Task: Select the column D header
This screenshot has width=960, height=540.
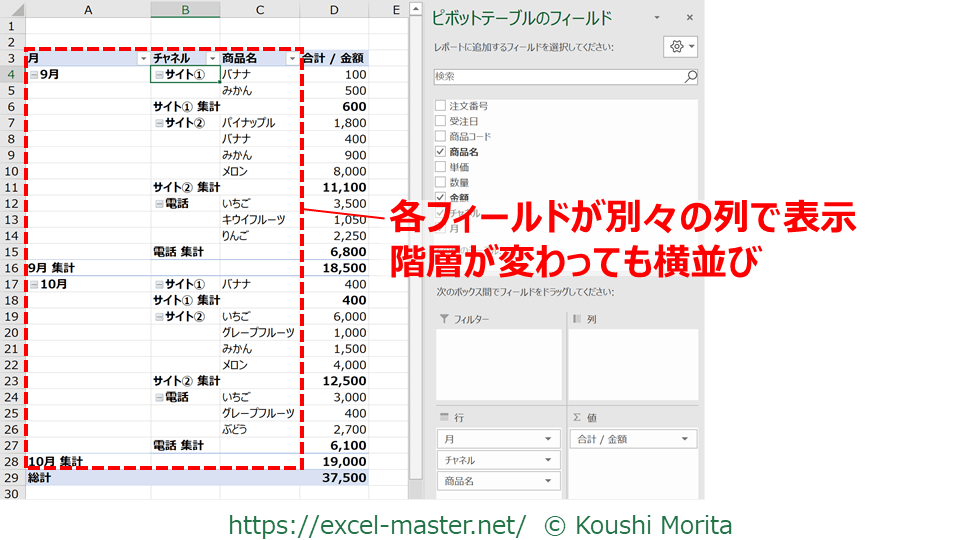Action: click(334, 9)
